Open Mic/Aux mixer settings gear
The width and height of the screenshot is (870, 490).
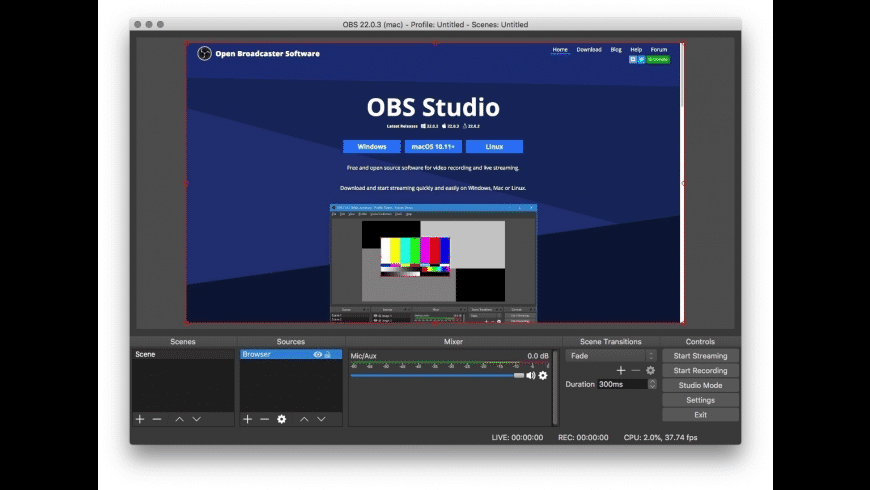click(x=543, y=375)
